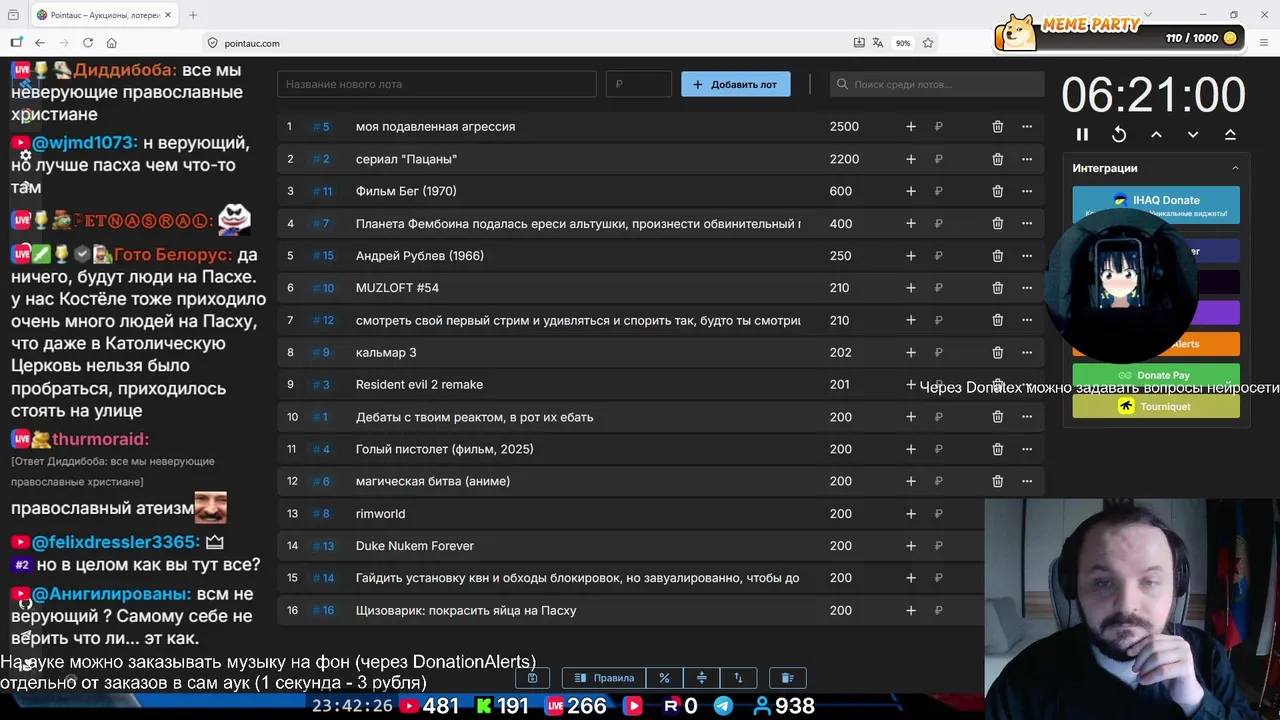
Task: Click plus icon on rimworld row
Action: coord(911,514)
